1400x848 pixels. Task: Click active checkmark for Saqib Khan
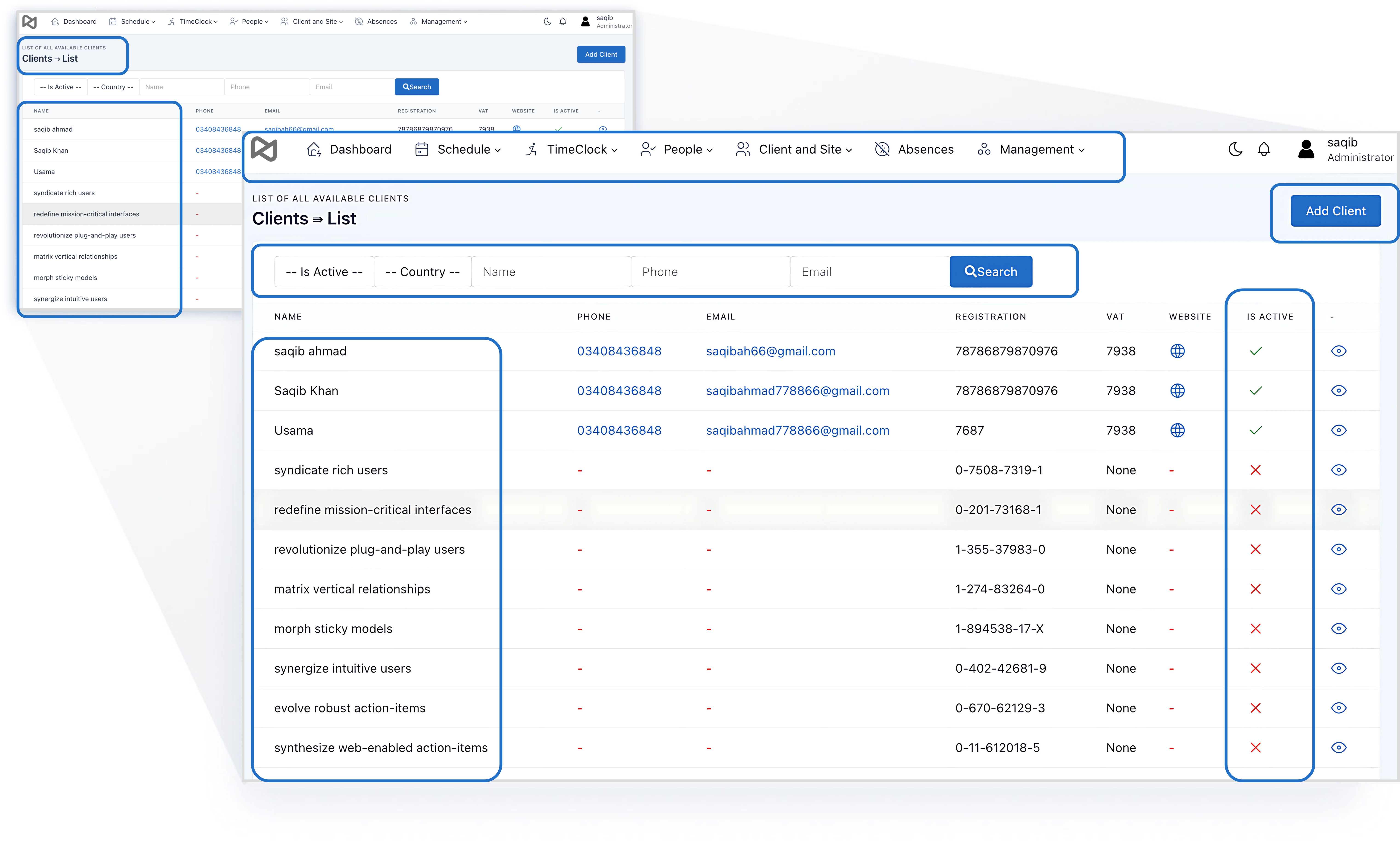coord(1256,391)
